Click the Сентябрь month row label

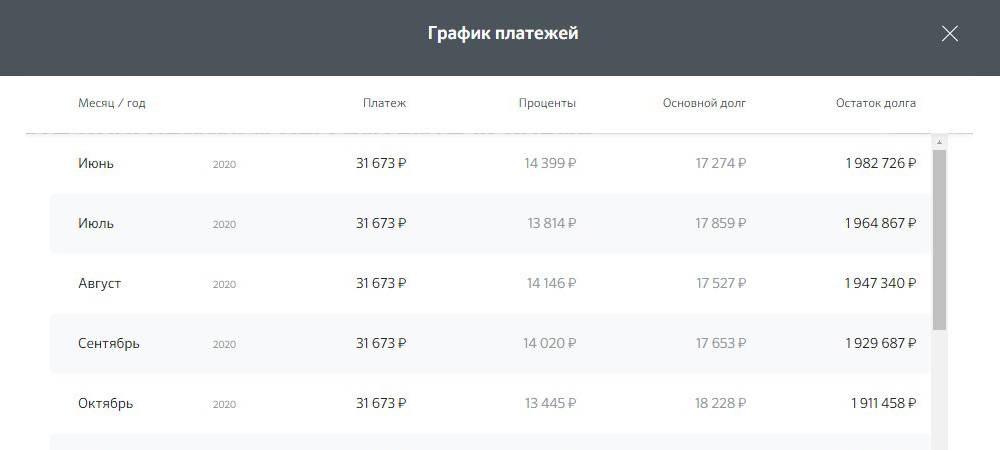pos(109,343)
